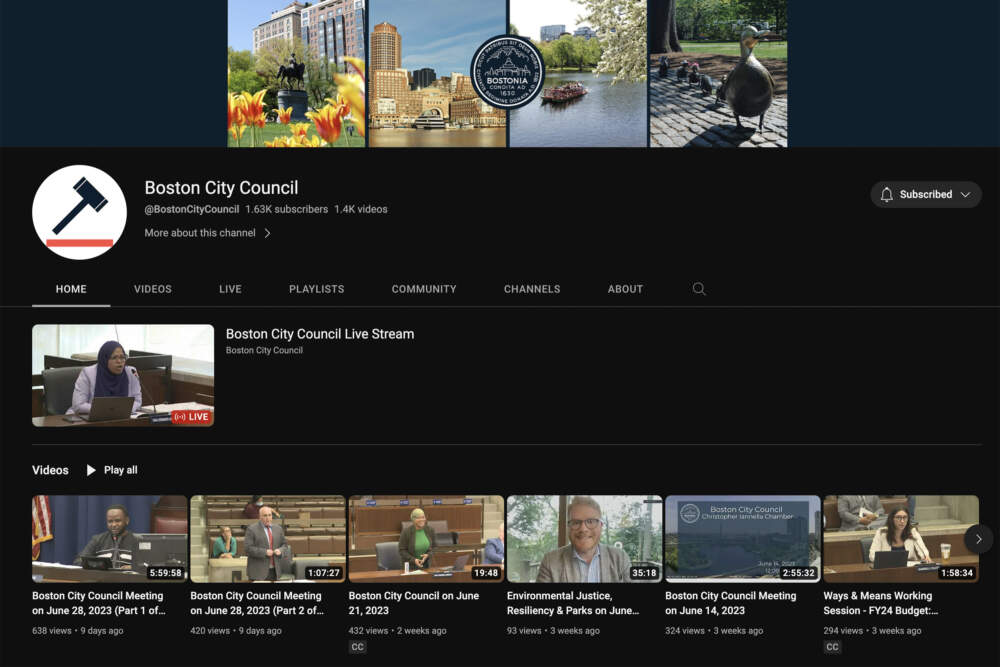Image resolution: width=1000 pixels, height=667 pixels.
Task: Click the 1:58:34 duration badge
Action: click(x=957, y=573)
